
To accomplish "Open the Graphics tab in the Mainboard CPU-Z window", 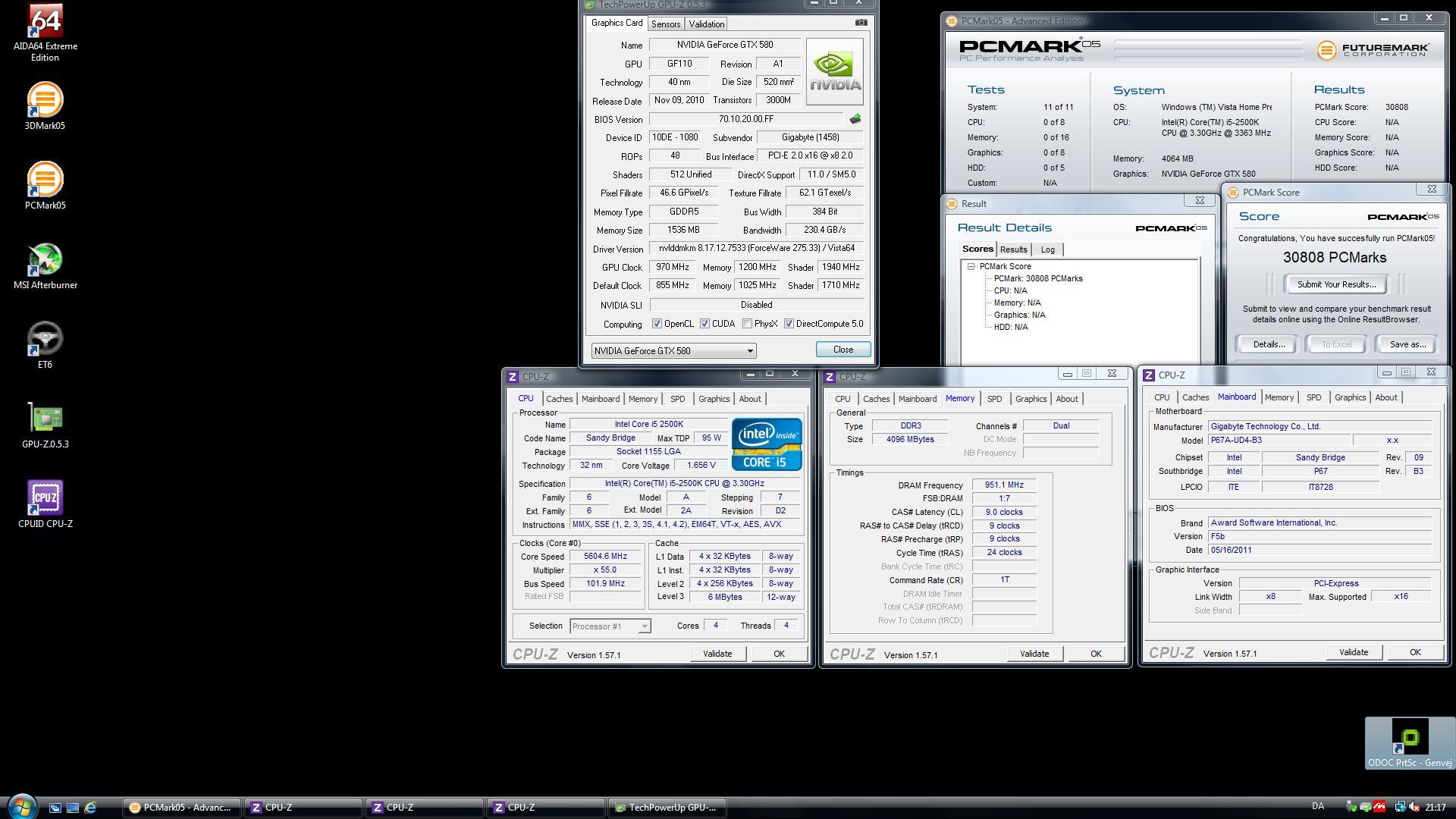I will tap(1350, 397).
